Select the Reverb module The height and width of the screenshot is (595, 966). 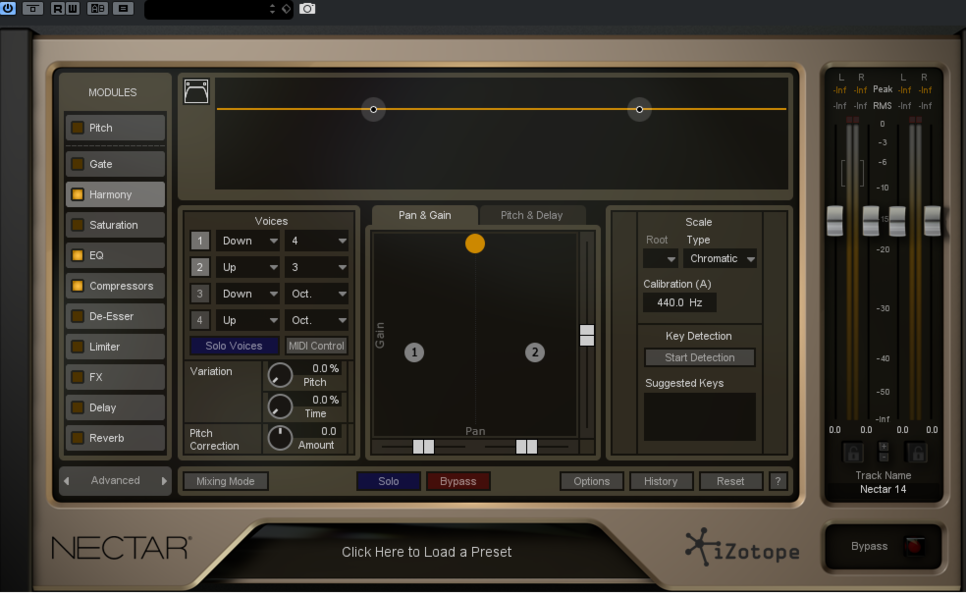click(x=115, y=438)
